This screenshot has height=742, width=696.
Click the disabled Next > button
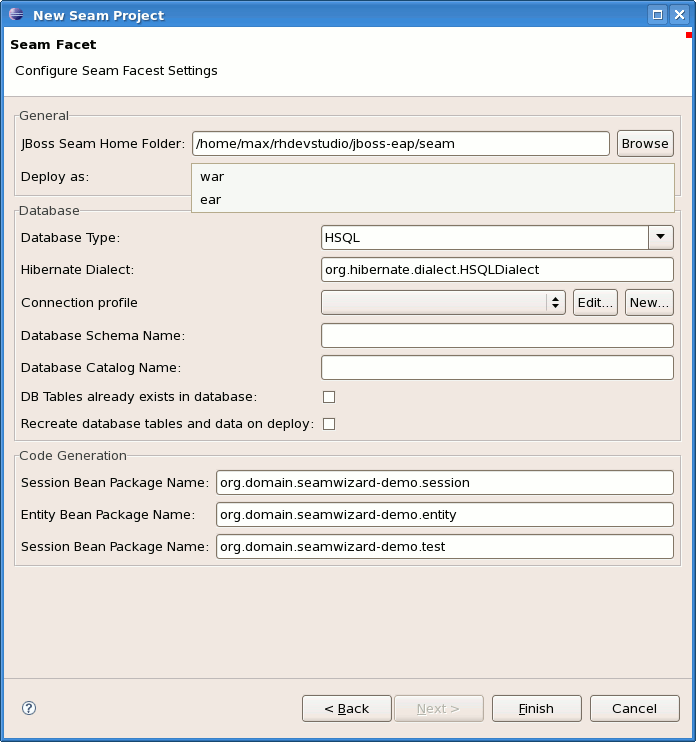tap(439, 708)
